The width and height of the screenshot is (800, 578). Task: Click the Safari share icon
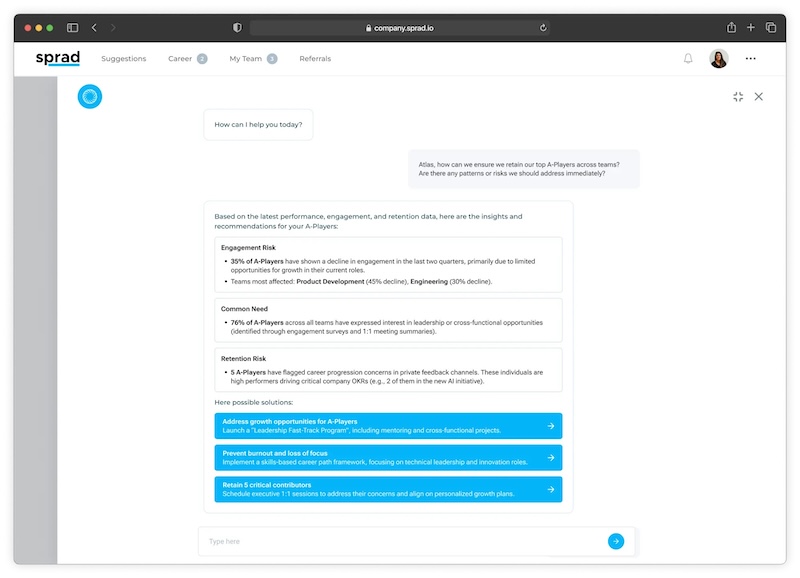731,28
